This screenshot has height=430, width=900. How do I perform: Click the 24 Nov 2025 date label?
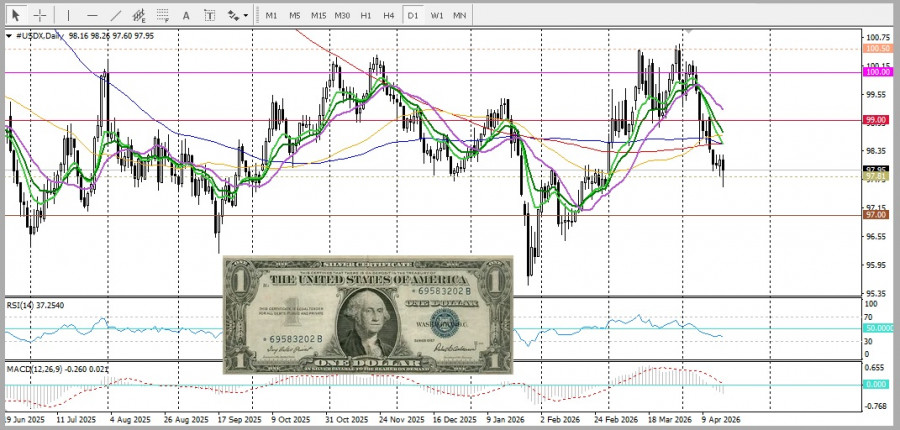[404, 419]
